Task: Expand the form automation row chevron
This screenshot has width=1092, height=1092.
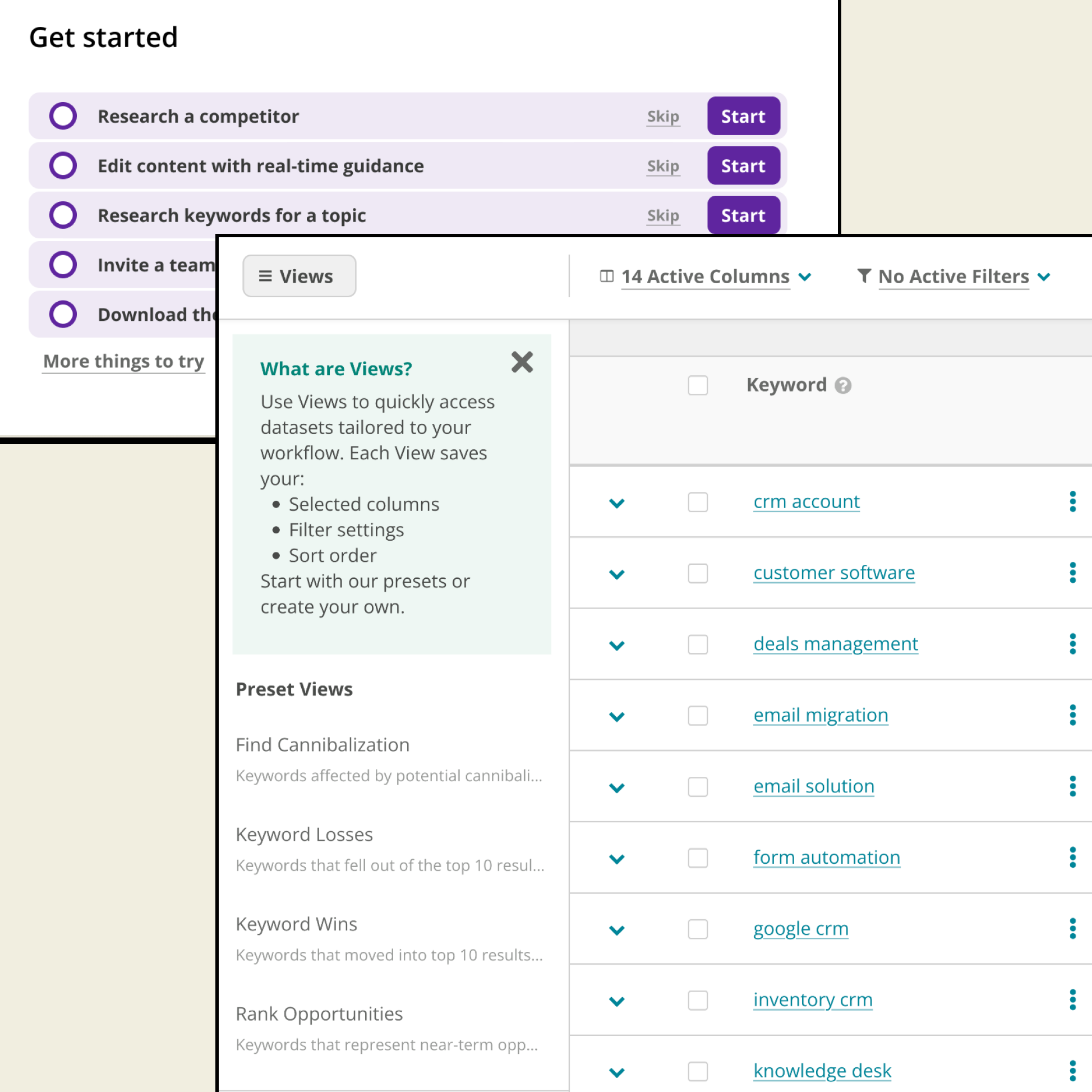Action: pyautogui.click(x=616, y=859)
